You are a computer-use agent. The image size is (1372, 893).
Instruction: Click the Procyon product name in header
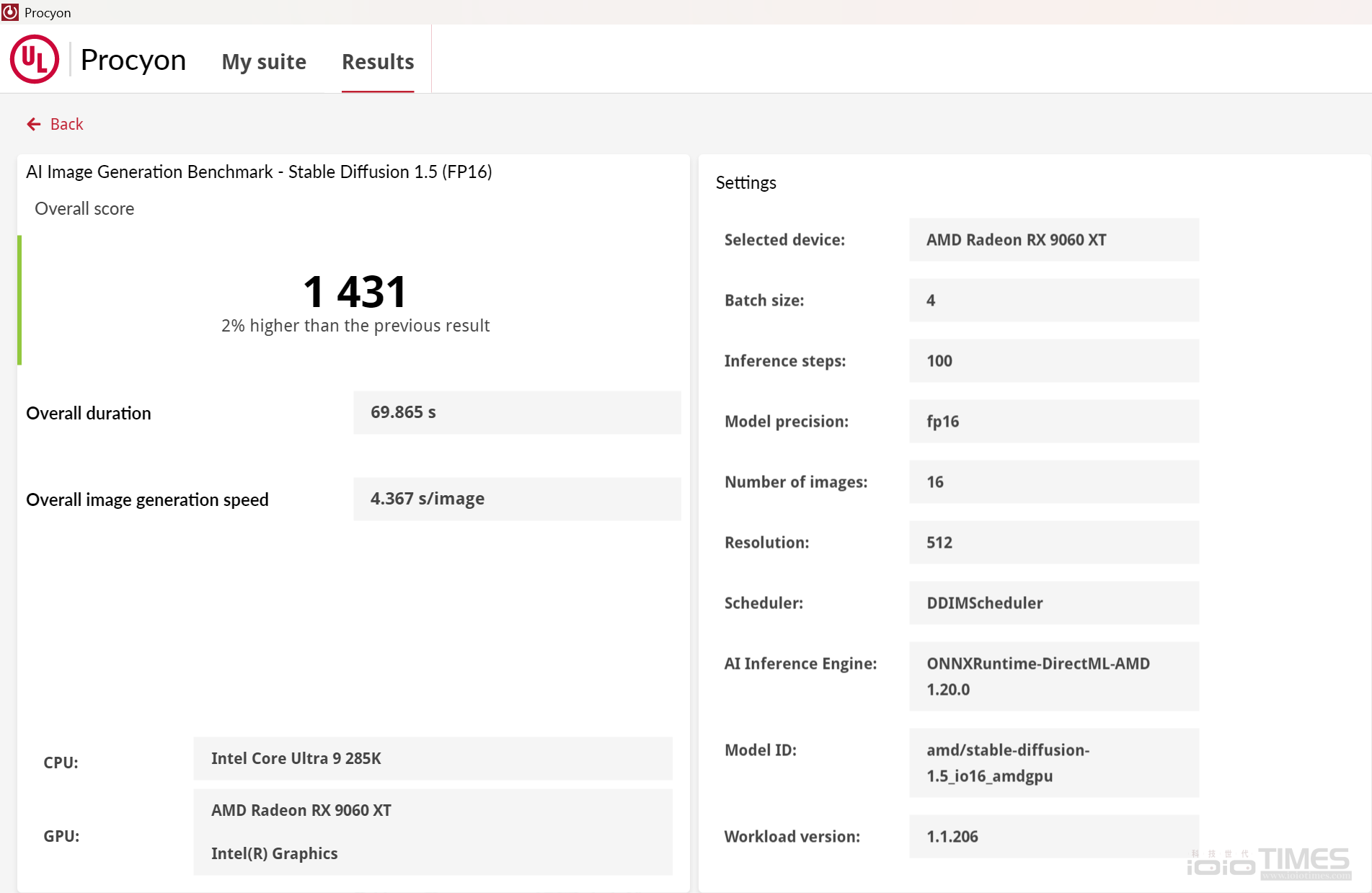133,60
